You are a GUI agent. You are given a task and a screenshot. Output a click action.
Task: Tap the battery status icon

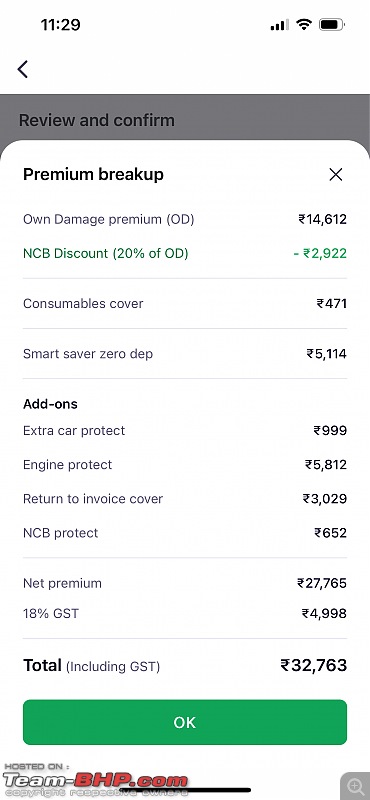click(332, 24)
